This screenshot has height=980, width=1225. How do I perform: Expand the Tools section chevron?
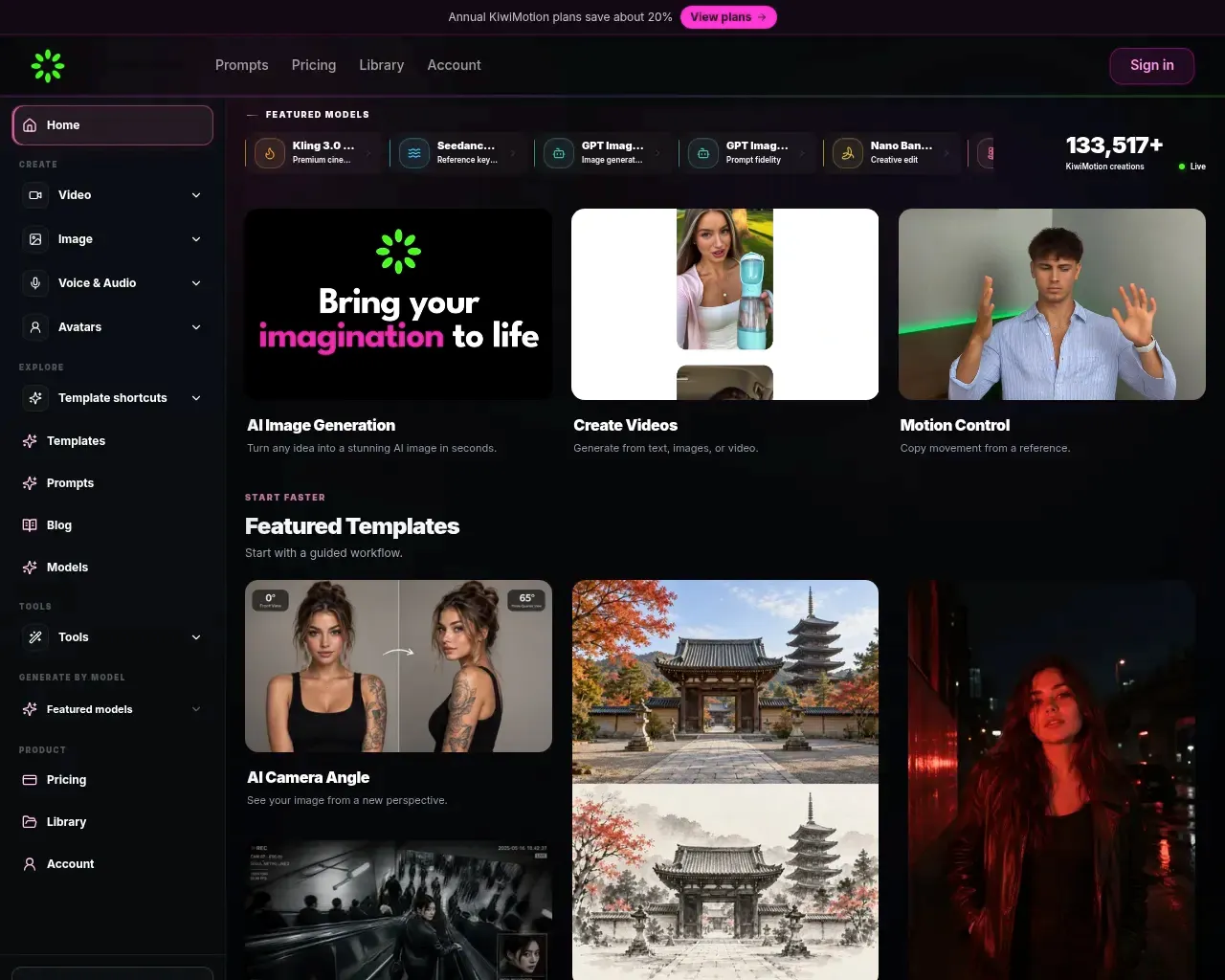tap(196, 637)
